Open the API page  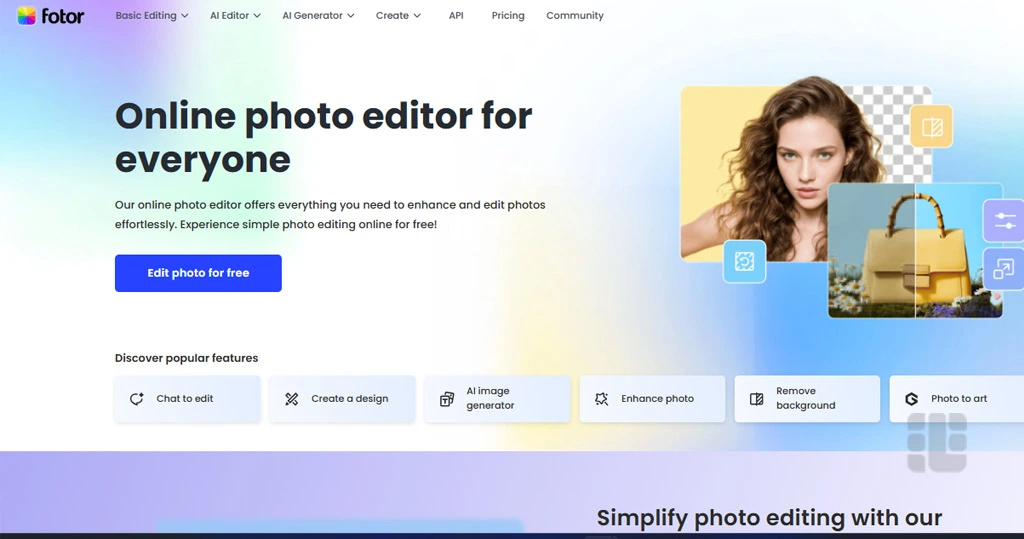point(456,16)
